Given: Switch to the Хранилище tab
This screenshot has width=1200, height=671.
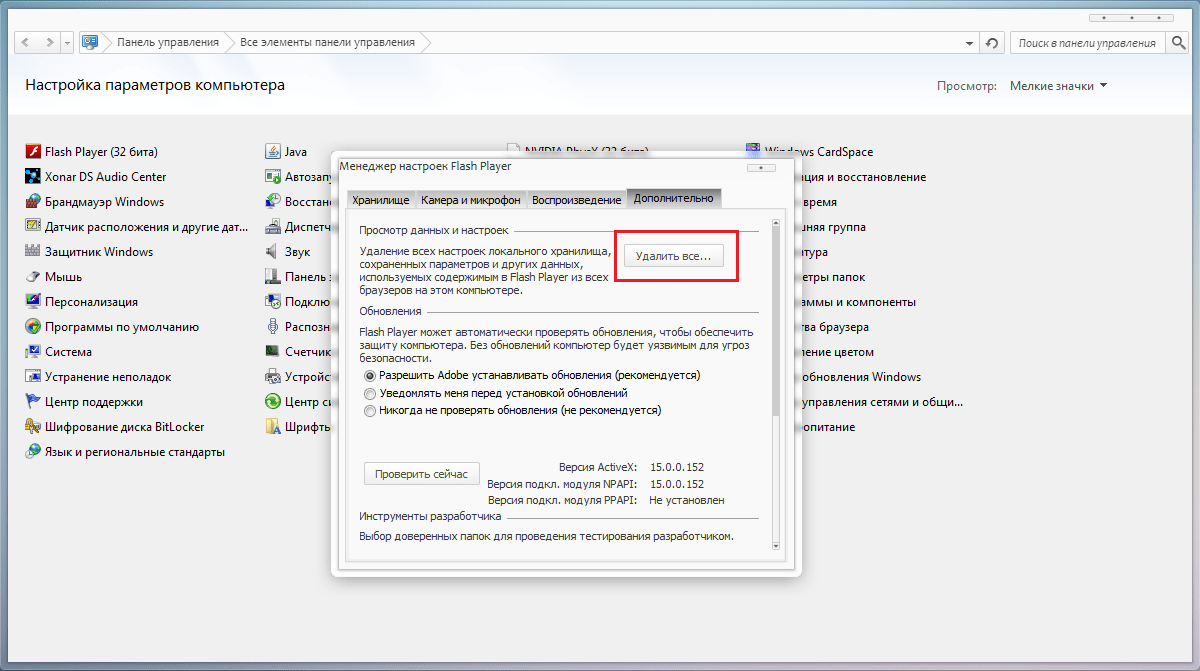Looking at the screenshot, I should click(x=380, y=200).
